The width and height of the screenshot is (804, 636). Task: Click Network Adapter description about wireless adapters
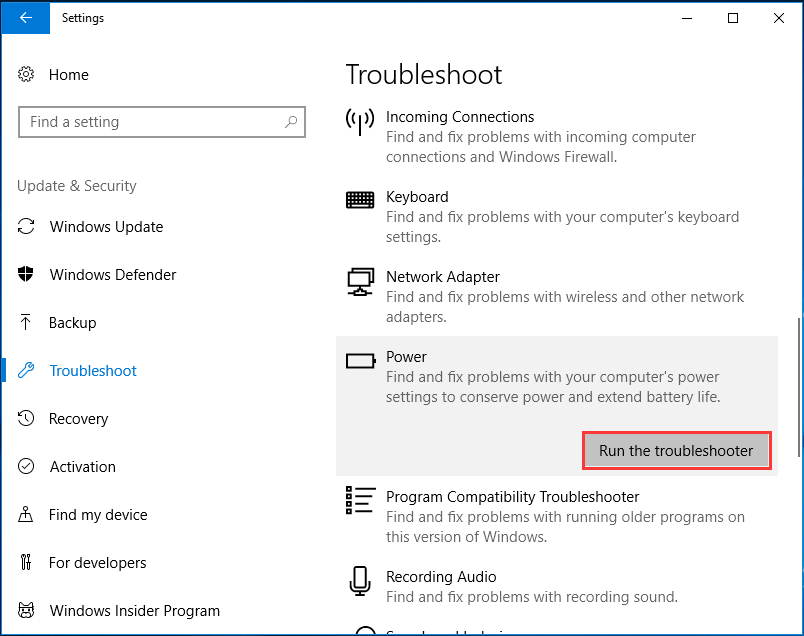point(565,307)
